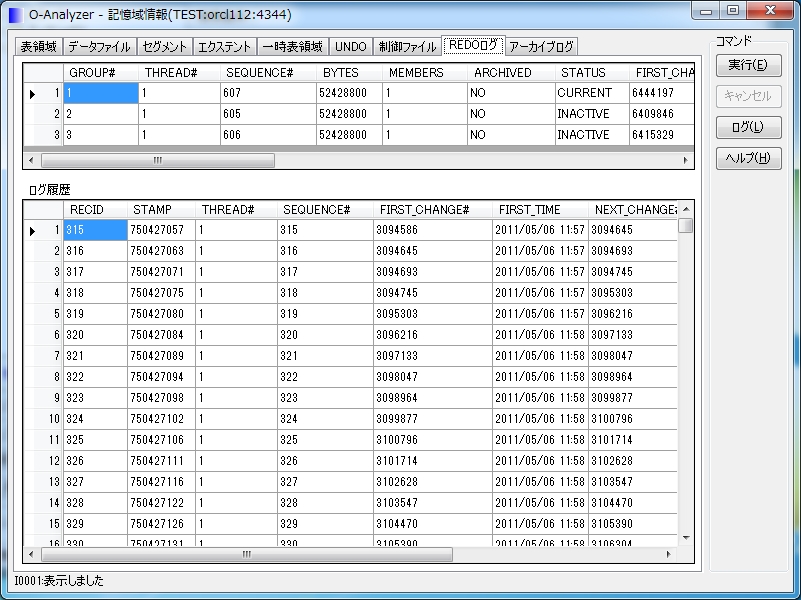Click next change cell 3105390
The height and width of the screenshot is (600, 801).
click(632, 523)
